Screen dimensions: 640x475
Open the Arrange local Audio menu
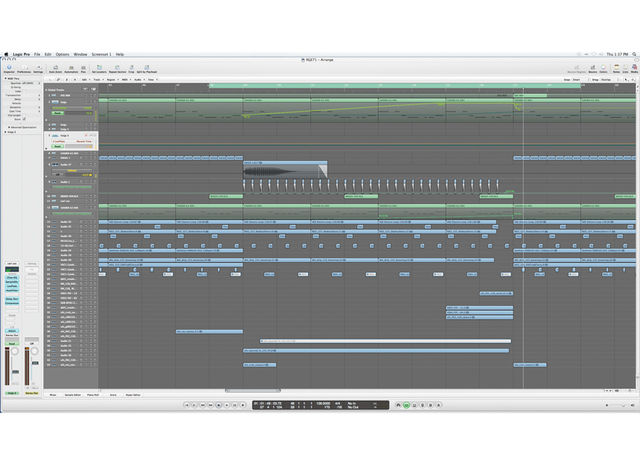click(138, 80)
